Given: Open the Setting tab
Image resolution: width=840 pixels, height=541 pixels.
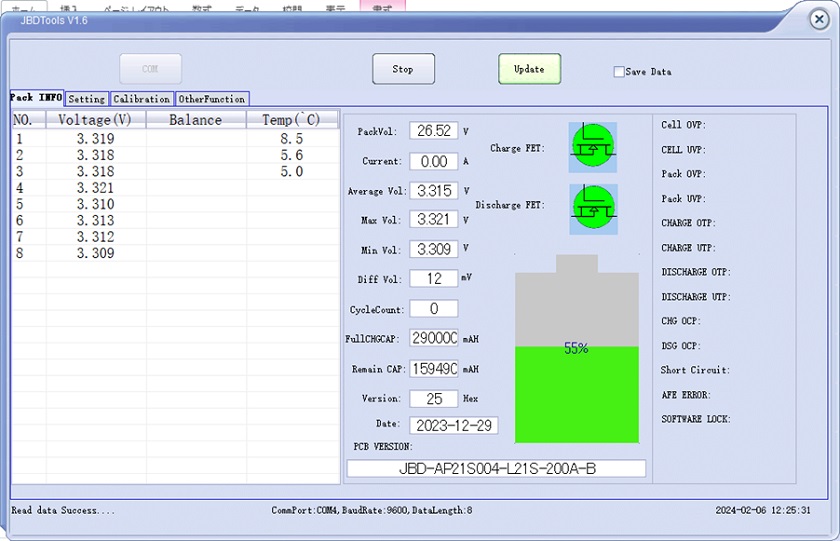Looking at the screenshot, I should coord(87,99).
